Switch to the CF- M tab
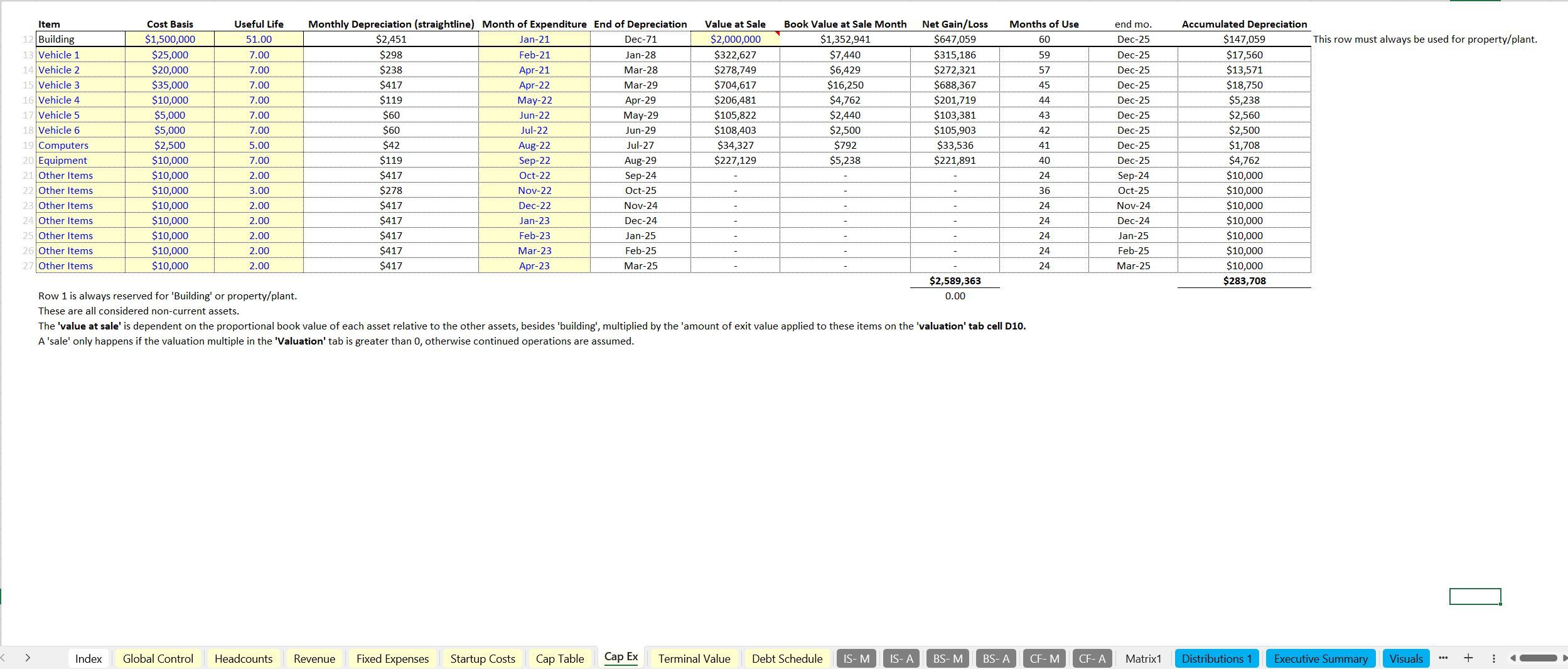This screenshot has width=1568, height=669. (1044, 658)
